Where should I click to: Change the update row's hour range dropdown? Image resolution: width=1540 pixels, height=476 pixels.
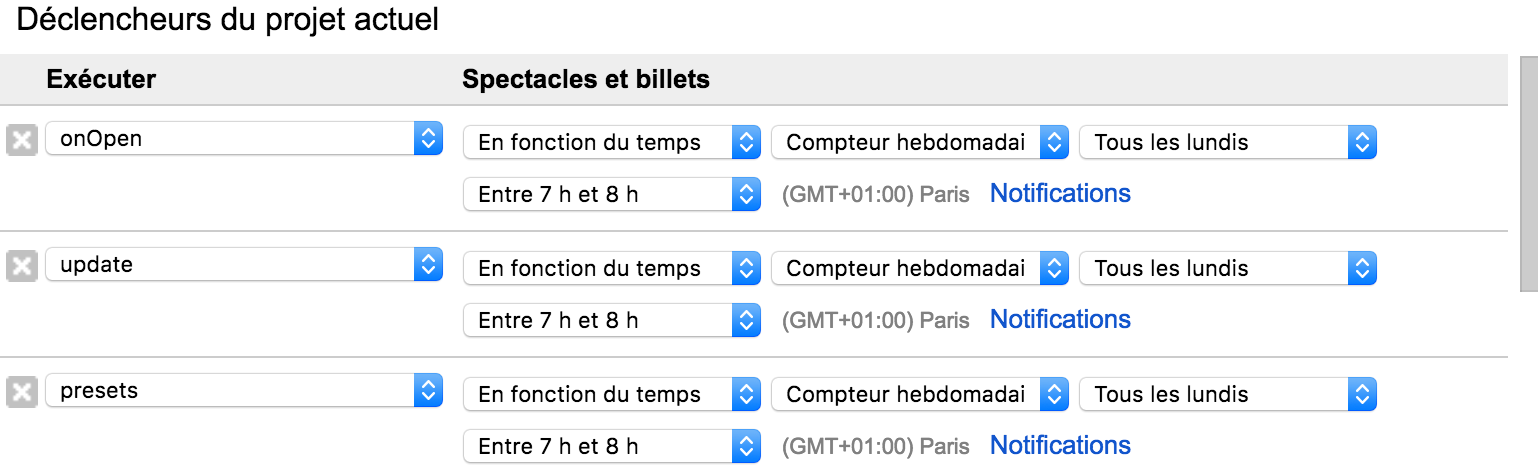click(612, 320)
